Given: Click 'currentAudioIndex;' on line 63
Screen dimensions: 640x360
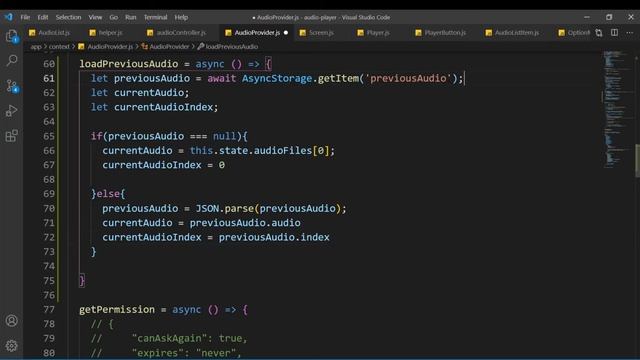Looking at the screenshot, I should (x=166, y=107).
